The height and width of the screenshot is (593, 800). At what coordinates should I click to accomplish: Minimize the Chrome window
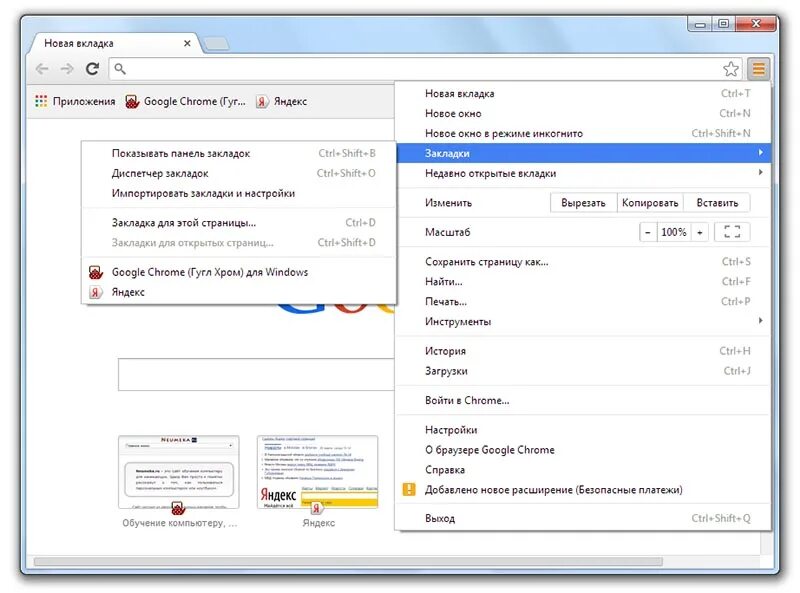[x=700, y=24]
